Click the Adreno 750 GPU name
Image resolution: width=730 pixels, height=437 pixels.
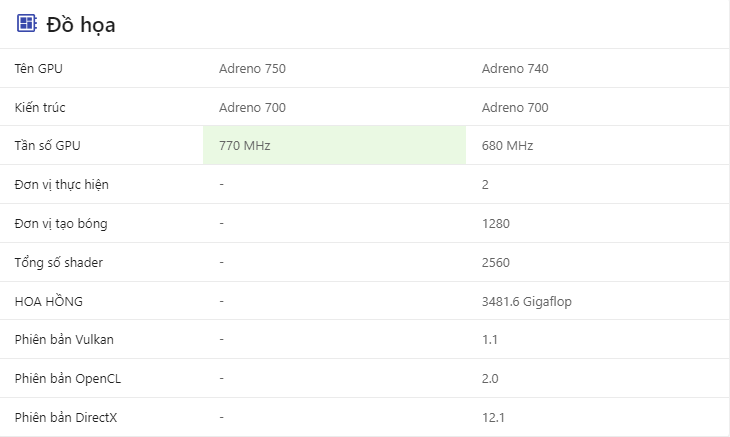pyautogui.click(x=252, y=69)
